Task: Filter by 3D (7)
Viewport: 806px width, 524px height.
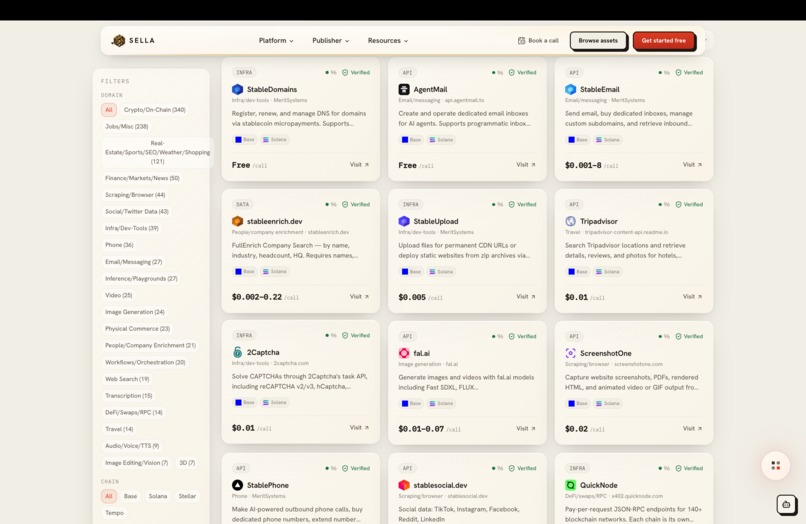Action: [187, 463]
